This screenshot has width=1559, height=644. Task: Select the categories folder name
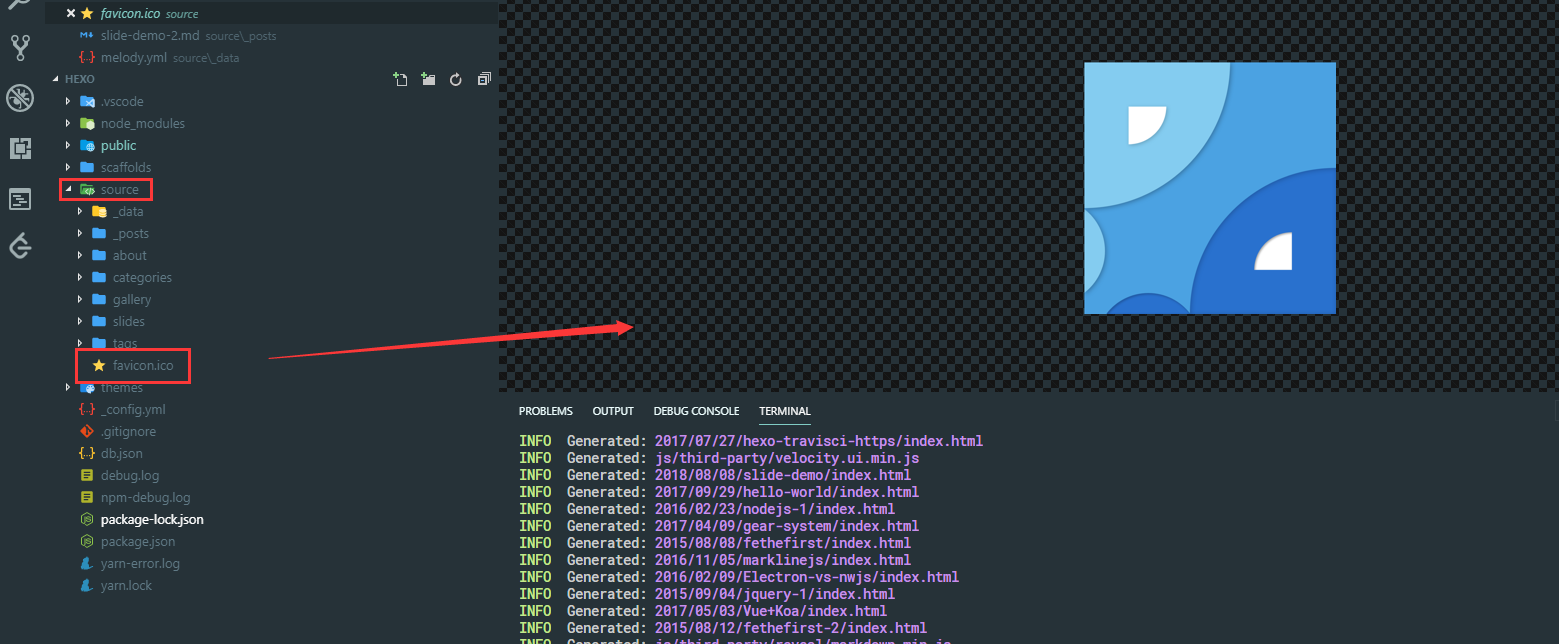click(142, 277)
